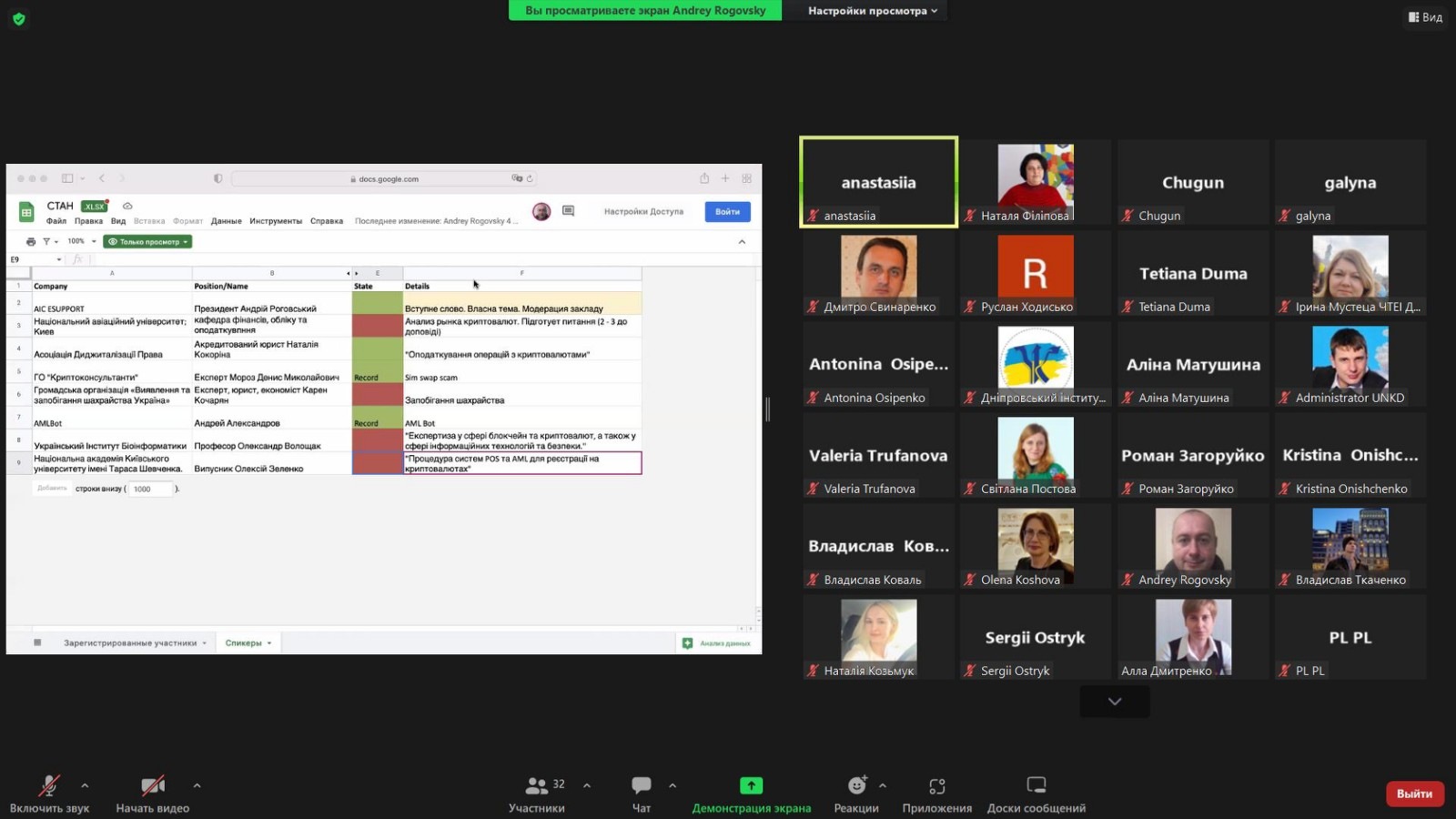The image size is (1456, 819).
Task: Open the cell name box E9
Action: (x=35, y=259)
